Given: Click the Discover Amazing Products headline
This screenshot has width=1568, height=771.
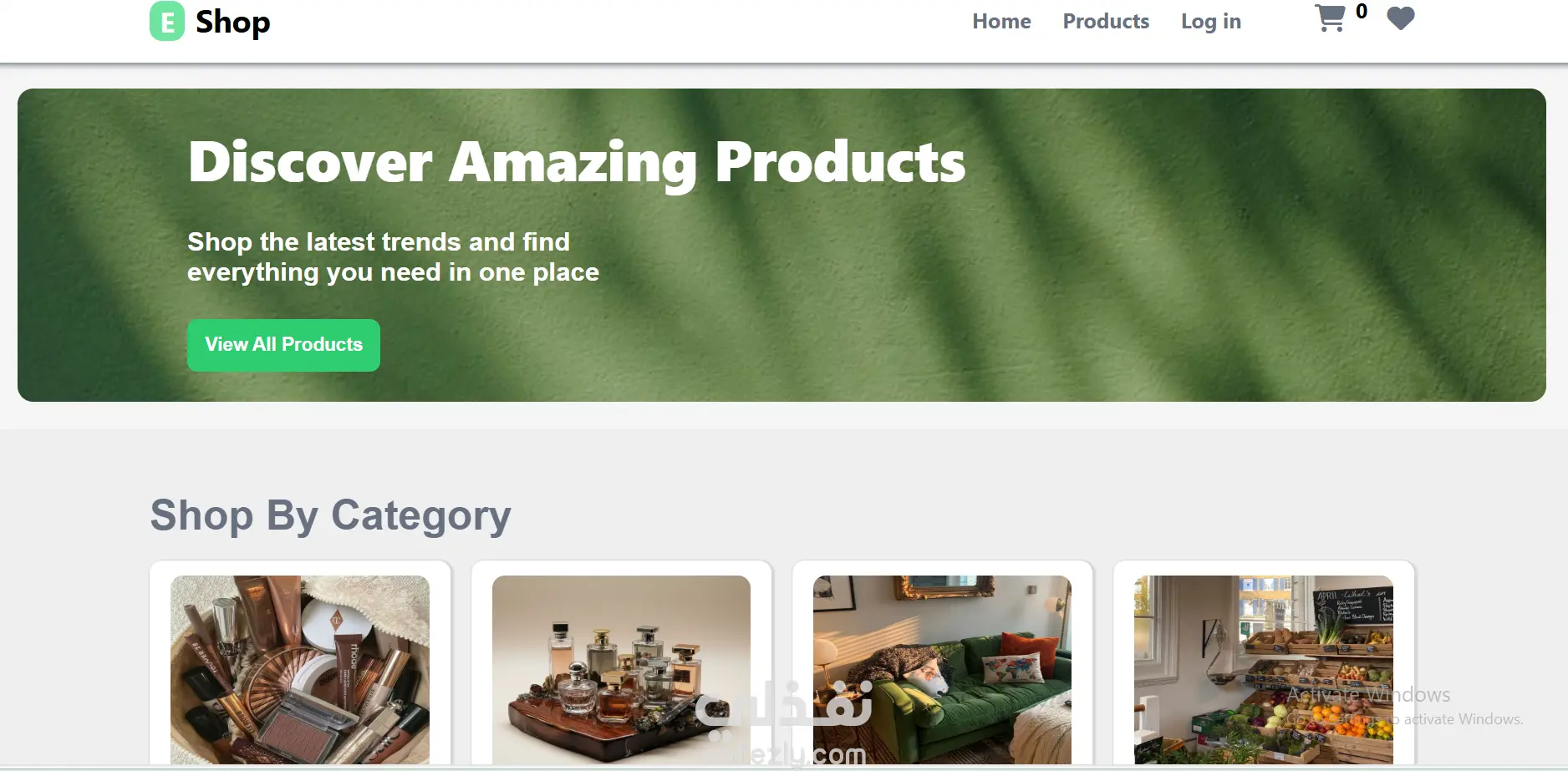Looking at the screenshot, I should [x=577, y=162].
